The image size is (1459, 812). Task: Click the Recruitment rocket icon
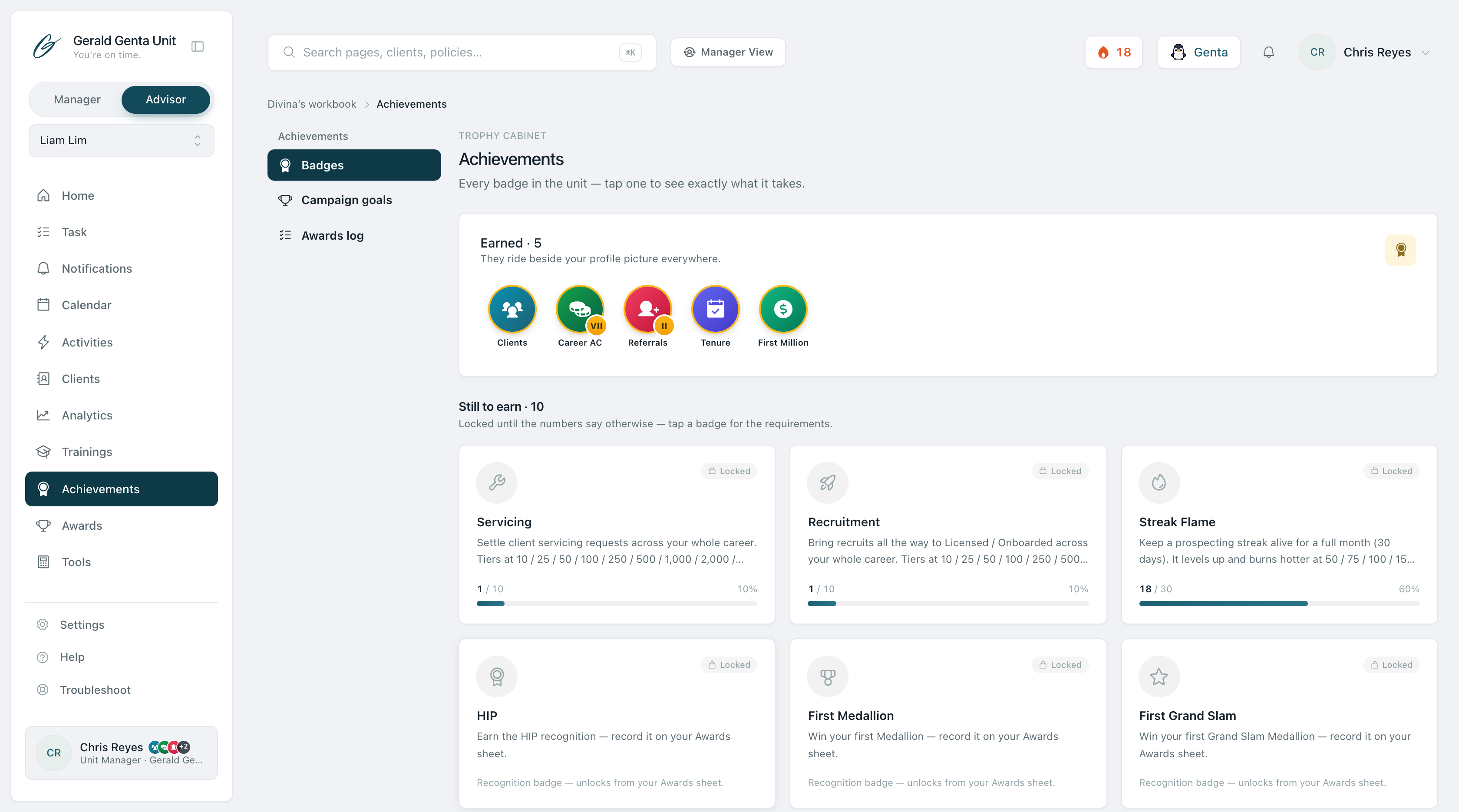[x=828, y=482]
